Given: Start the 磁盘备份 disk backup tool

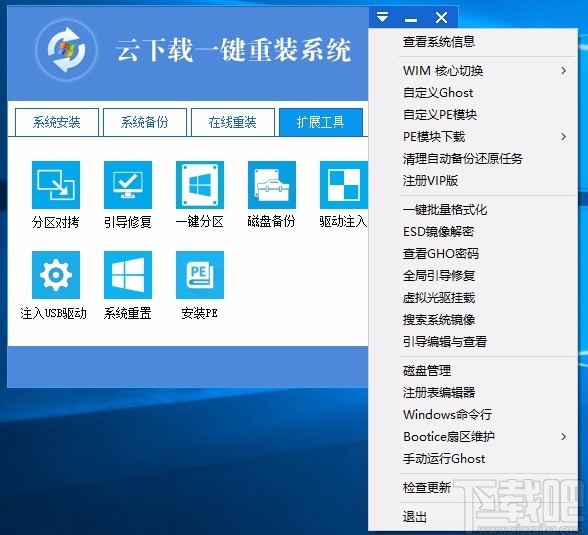Looking at the screenshot, I should tap(272, 185).
